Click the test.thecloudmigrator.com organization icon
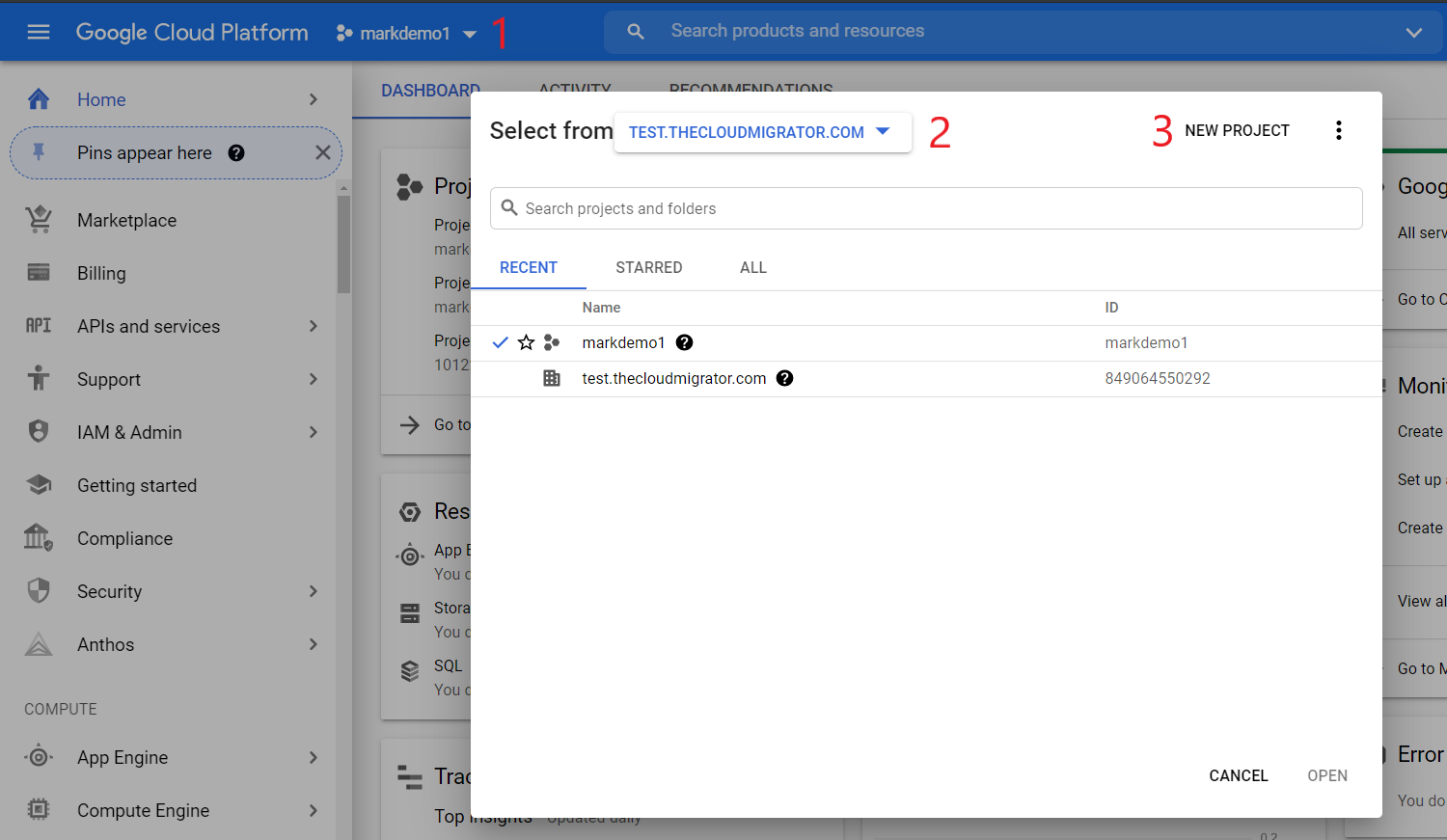Image resolution: width=1447 pixels, height=840 pixels. pyautogui.click(x=552, y=378)
